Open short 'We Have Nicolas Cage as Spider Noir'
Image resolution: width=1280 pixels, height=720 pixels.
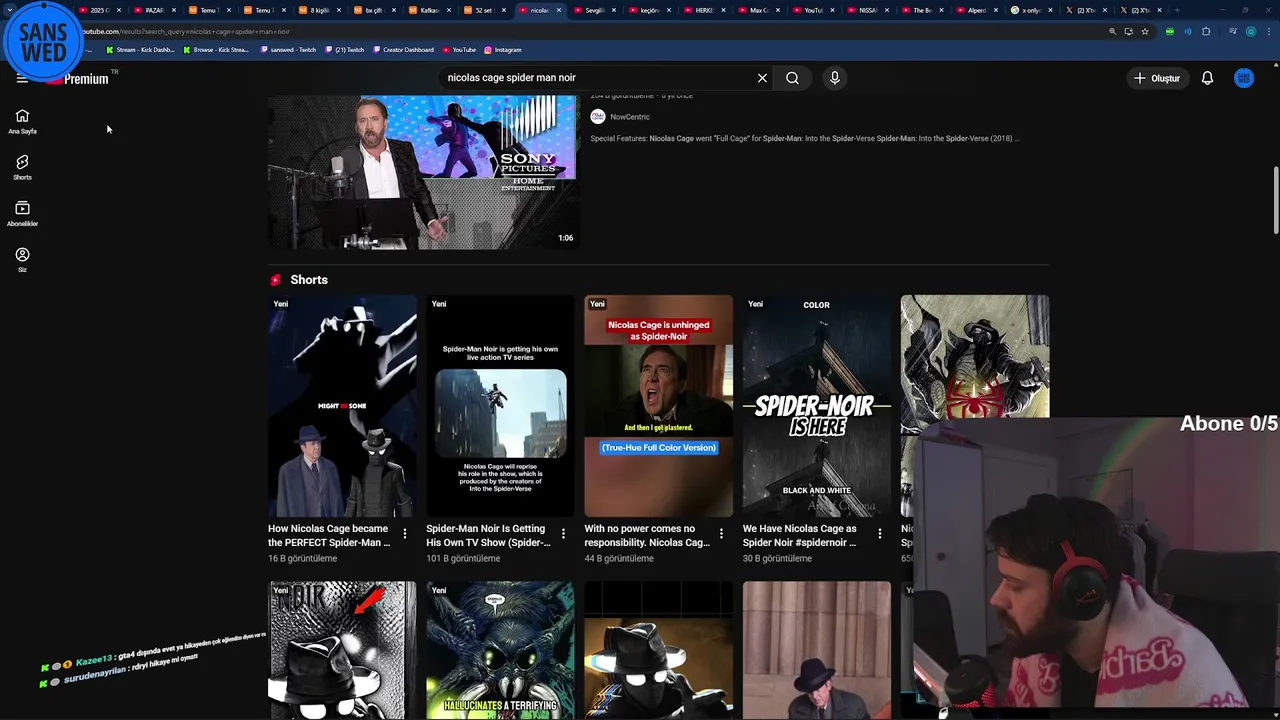(x=816, y=405)
